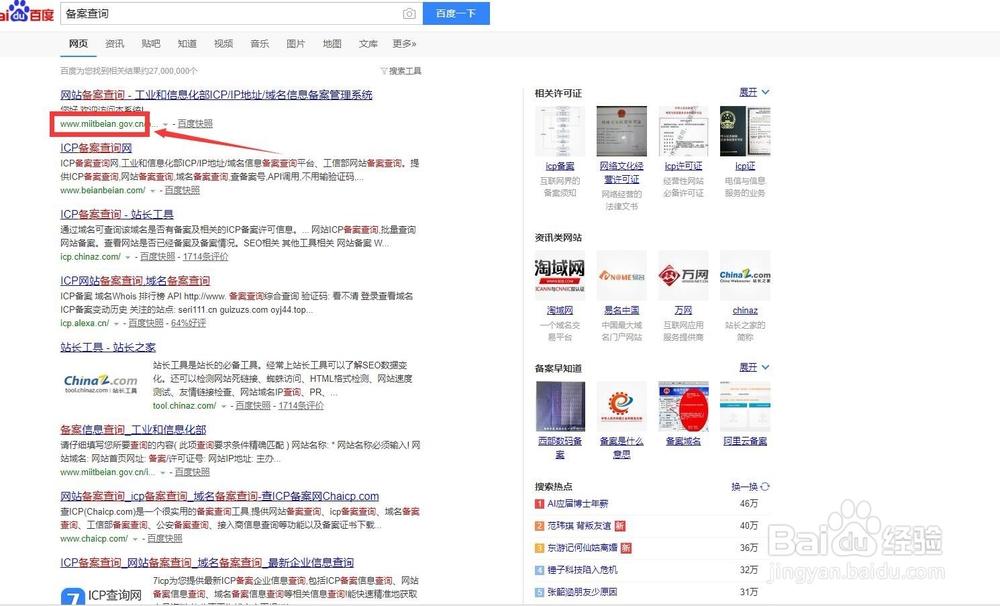Viewport: 1000px width, 606px height.
Task: Open the 网站备案查询 工业和信息化部 result
Action: (x=216, y=94)
